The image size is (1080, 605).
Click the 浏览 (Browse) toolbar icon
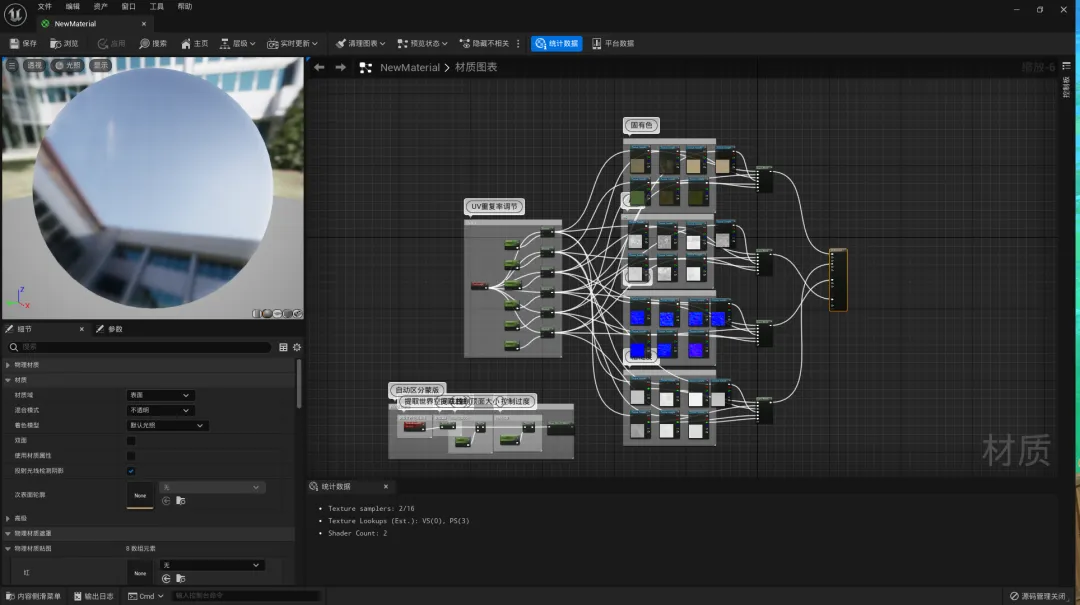pyautogui.click(x=57, y=44)
